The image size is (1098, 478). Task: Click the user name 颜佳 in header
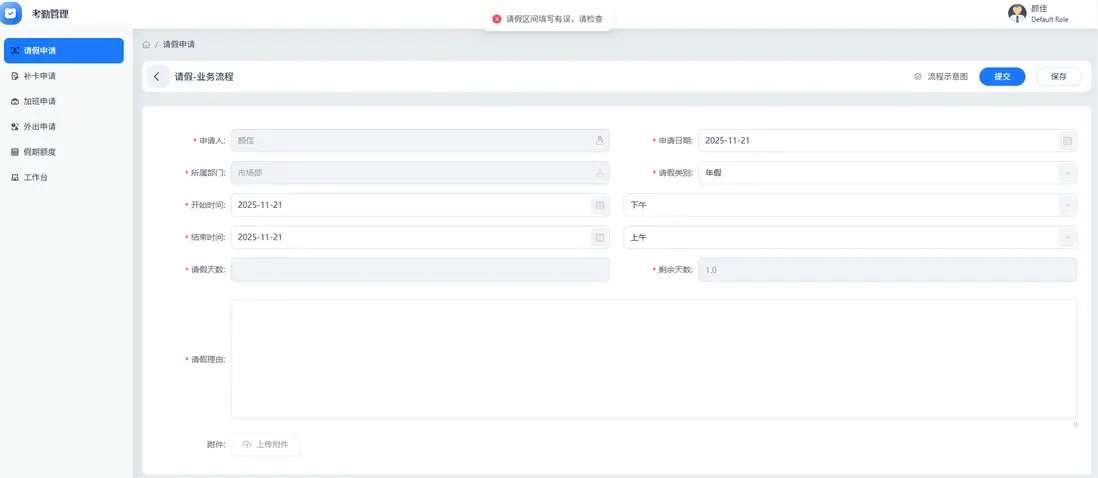click(x=1039, y=9)
